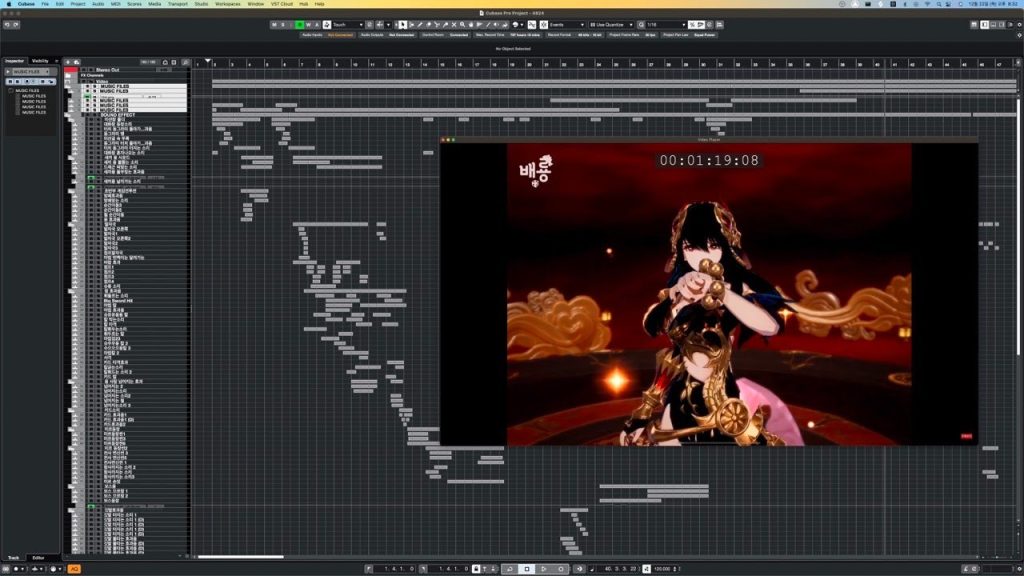This screenshot has width=1024, height=576.
Task: Click the grid type icon beside Events
Action: click(544, 25)
